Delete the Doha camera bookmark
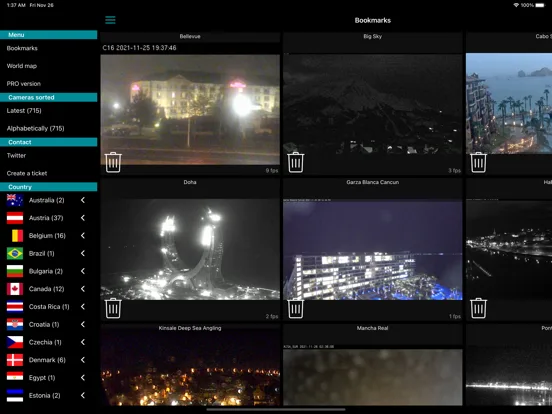This screenshot has width=552, height=414. [113, 308]
